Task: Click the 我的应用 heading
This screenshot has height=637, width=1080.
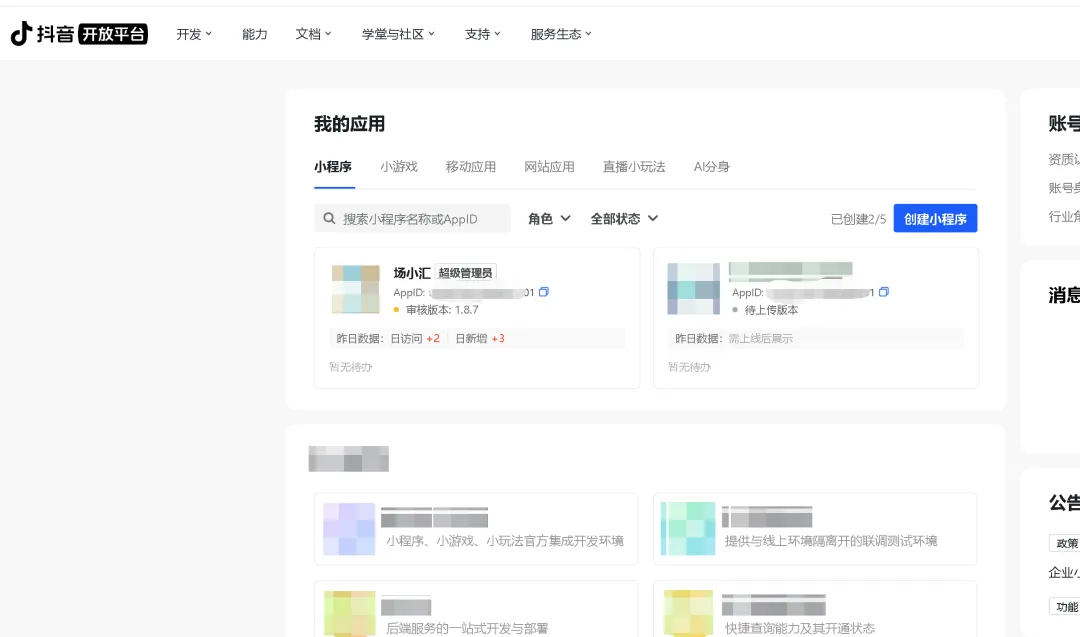Action: 349,124
